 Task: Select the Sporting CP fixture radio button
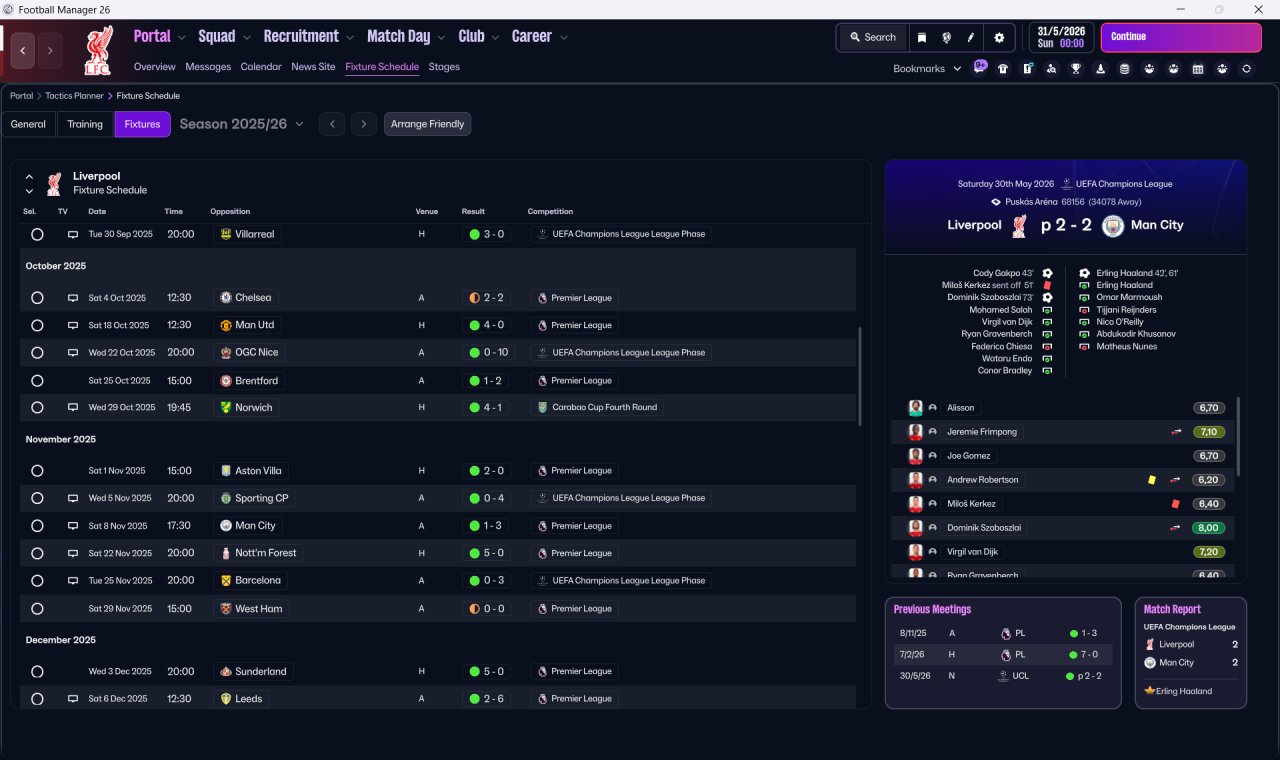[x=37, y=498]
